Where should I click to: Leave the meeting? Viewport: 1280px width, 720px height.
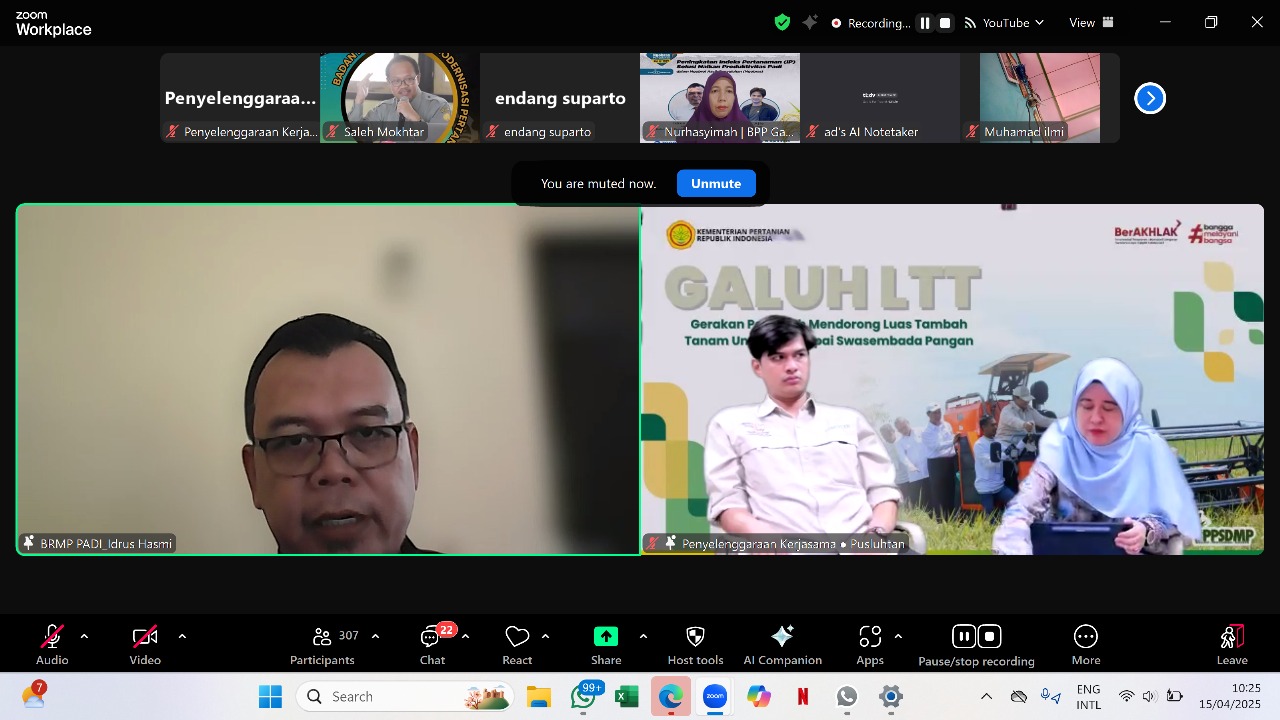(1232, 645)
